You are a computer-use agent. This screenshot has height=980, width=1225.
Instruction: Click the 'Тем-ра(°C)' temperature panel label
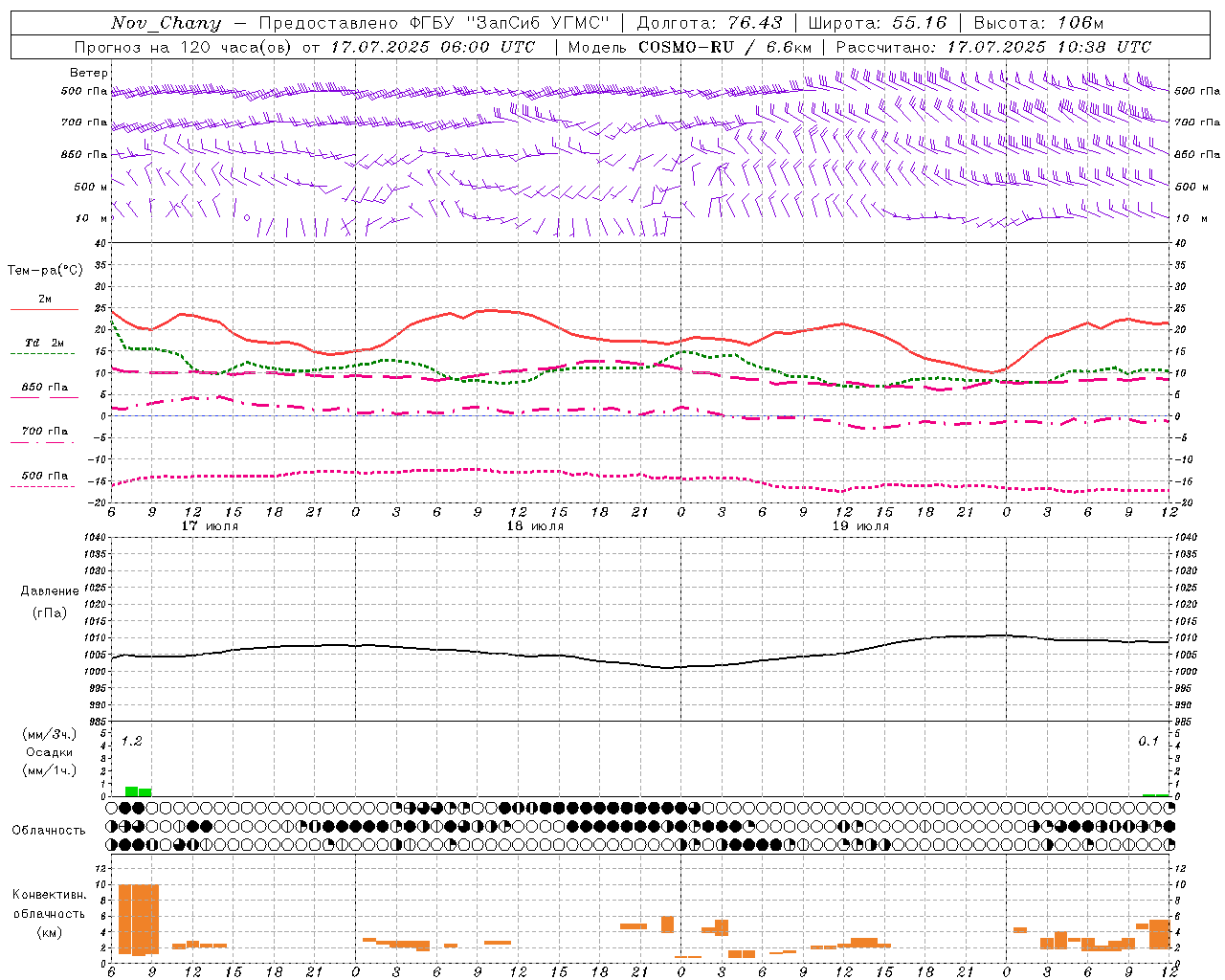point(45,271)
